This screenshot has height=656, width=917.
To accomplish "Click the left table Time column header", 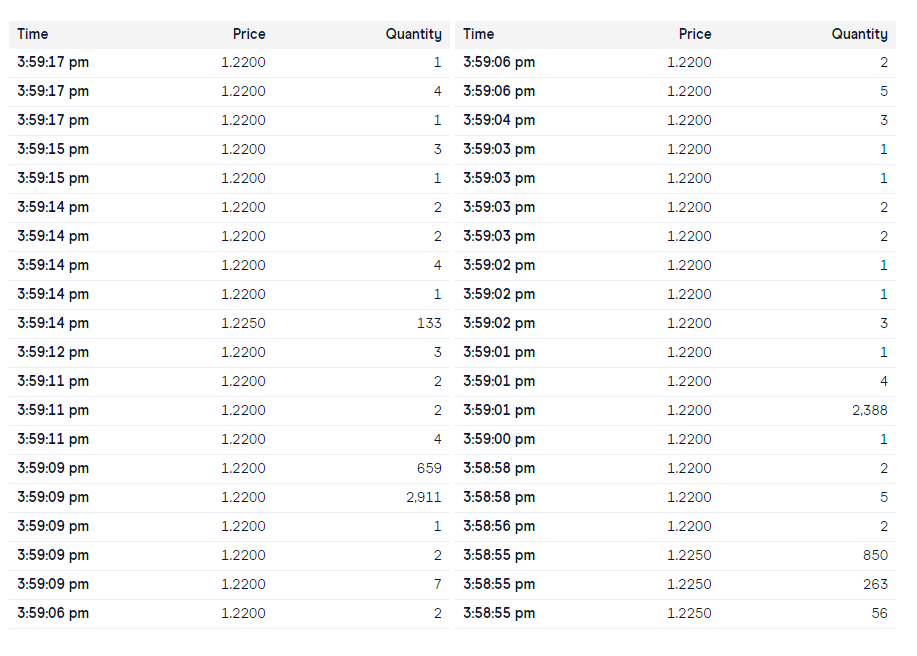I will [33, 34].
